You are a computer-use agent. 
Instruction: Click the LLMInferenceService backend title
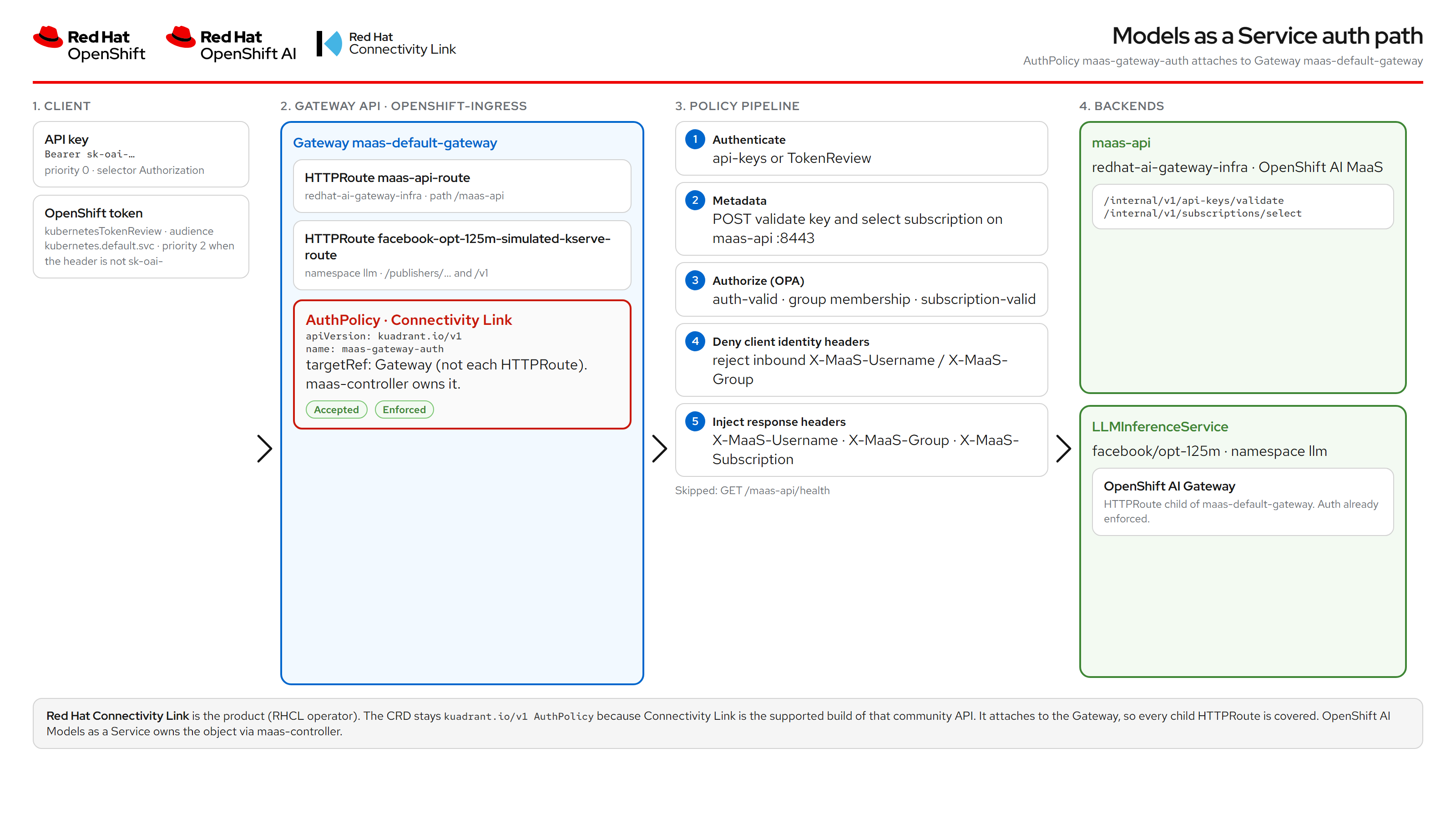(1160, 426)
